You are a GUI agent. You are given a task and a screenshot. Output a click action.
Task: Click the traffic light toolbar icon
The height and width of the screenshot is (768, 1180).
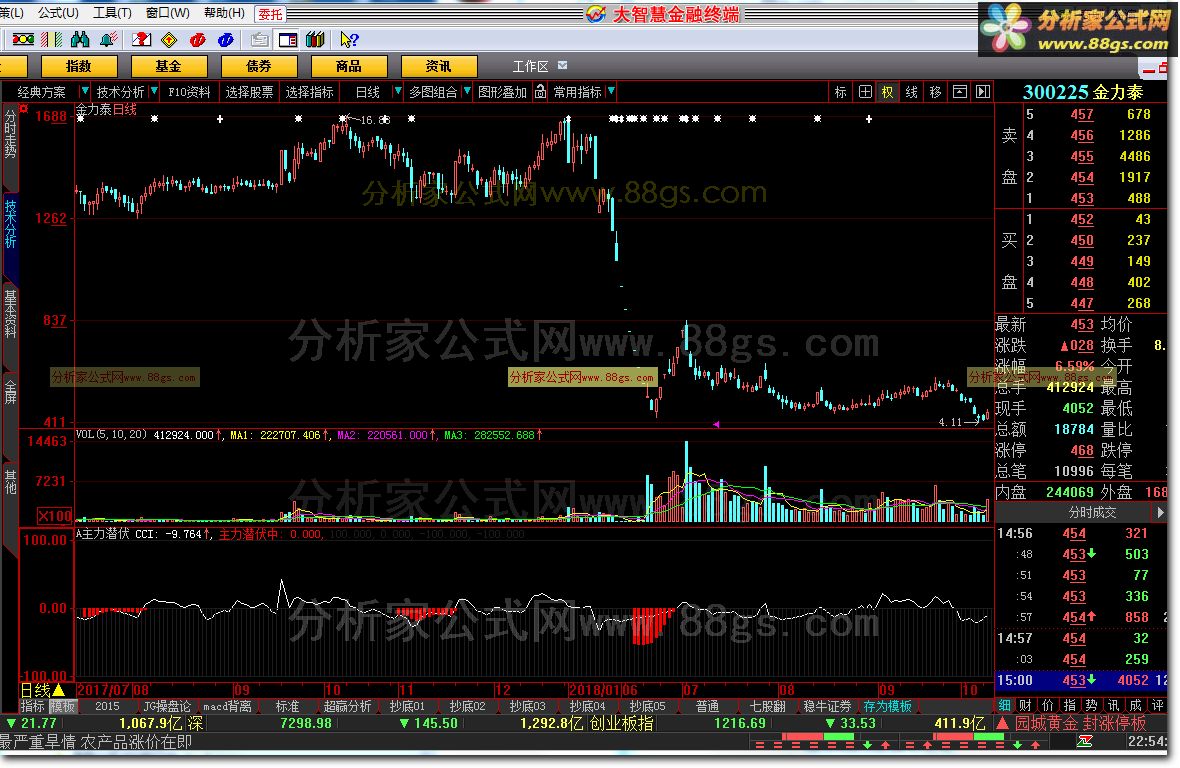[23, 40]
